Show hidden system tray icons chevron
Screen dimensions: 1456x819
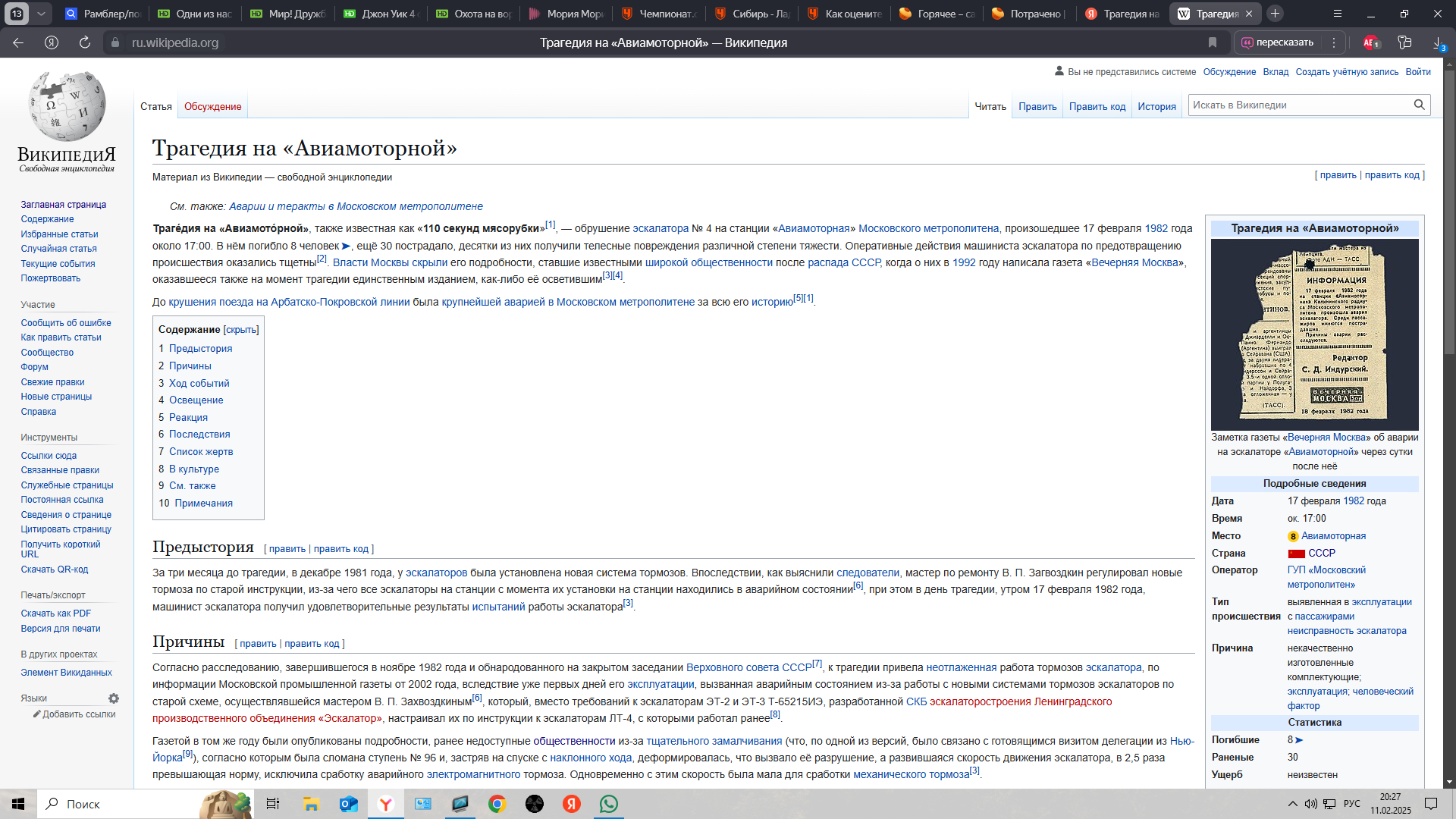coord(1292,804)
